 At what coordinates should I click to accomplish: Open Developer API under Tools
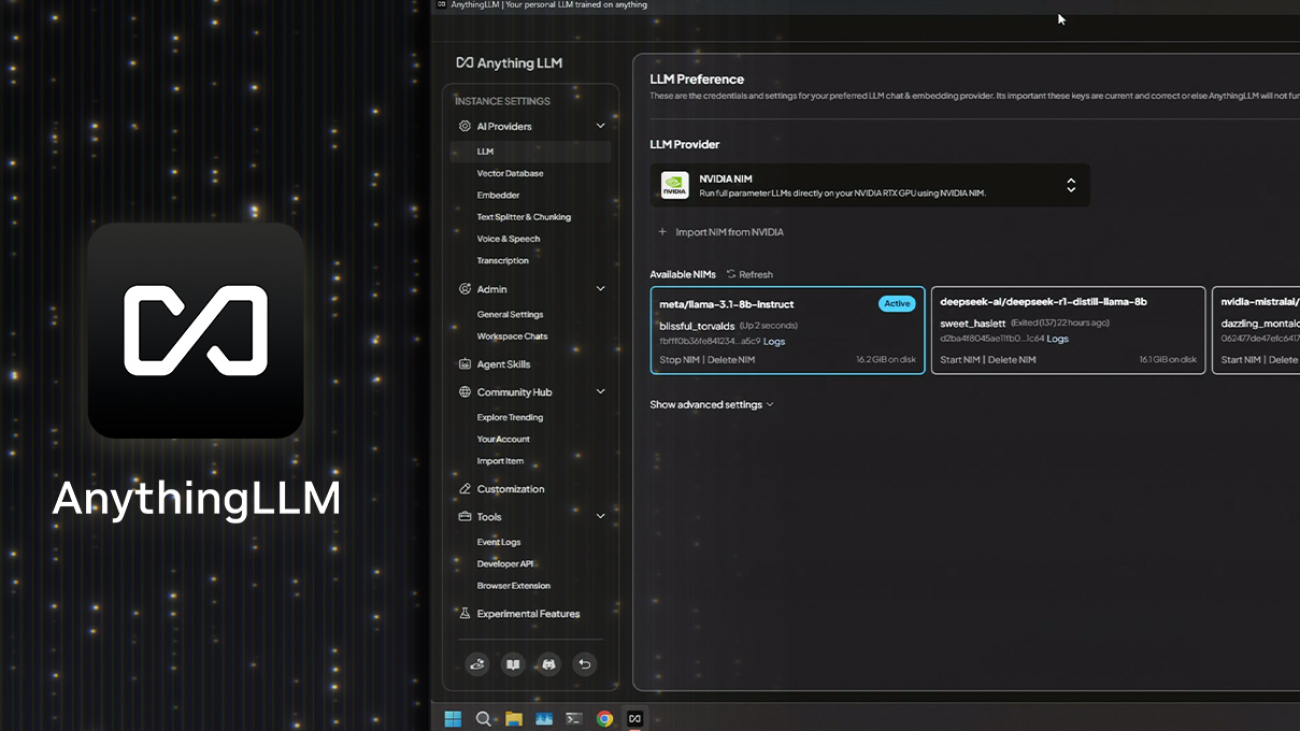click(505, 564)
